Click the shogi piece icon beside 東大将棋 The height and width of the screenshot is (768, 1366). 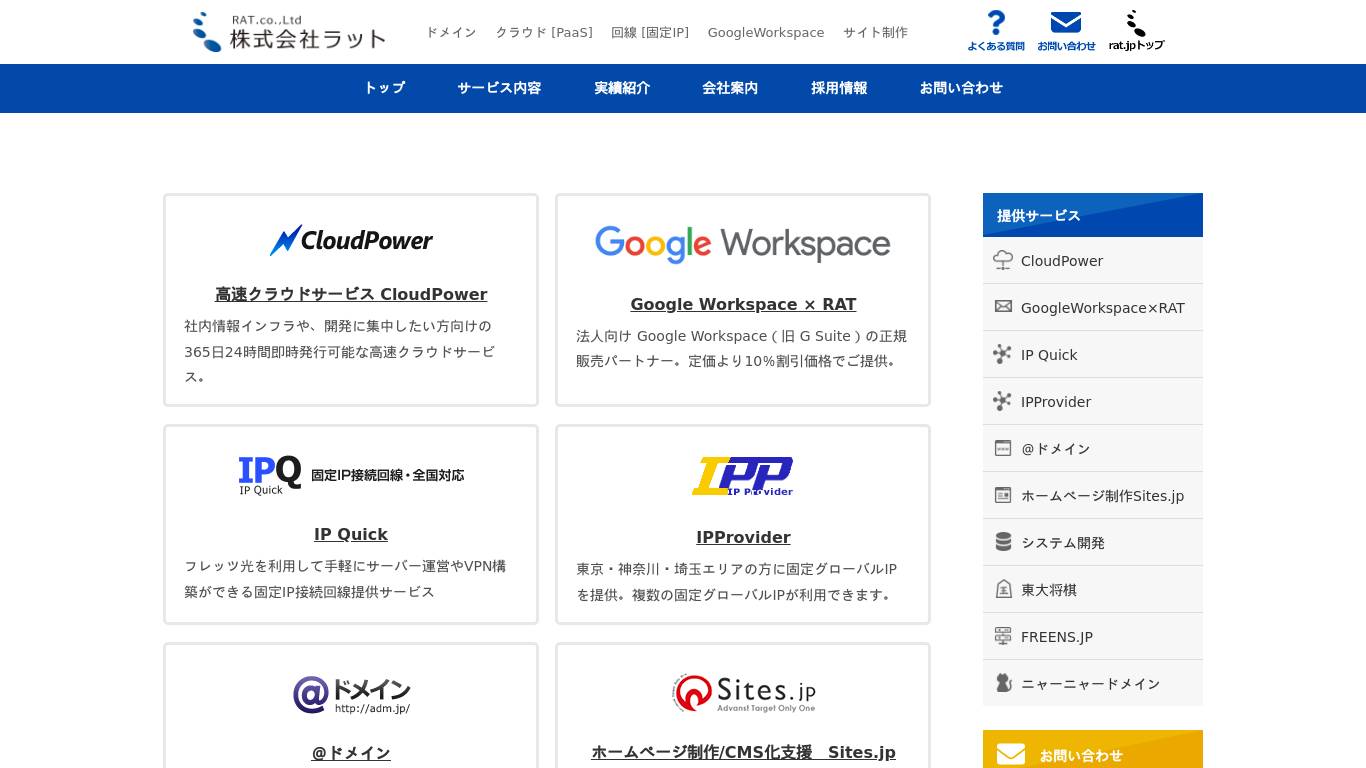(x=1003, y=589)
